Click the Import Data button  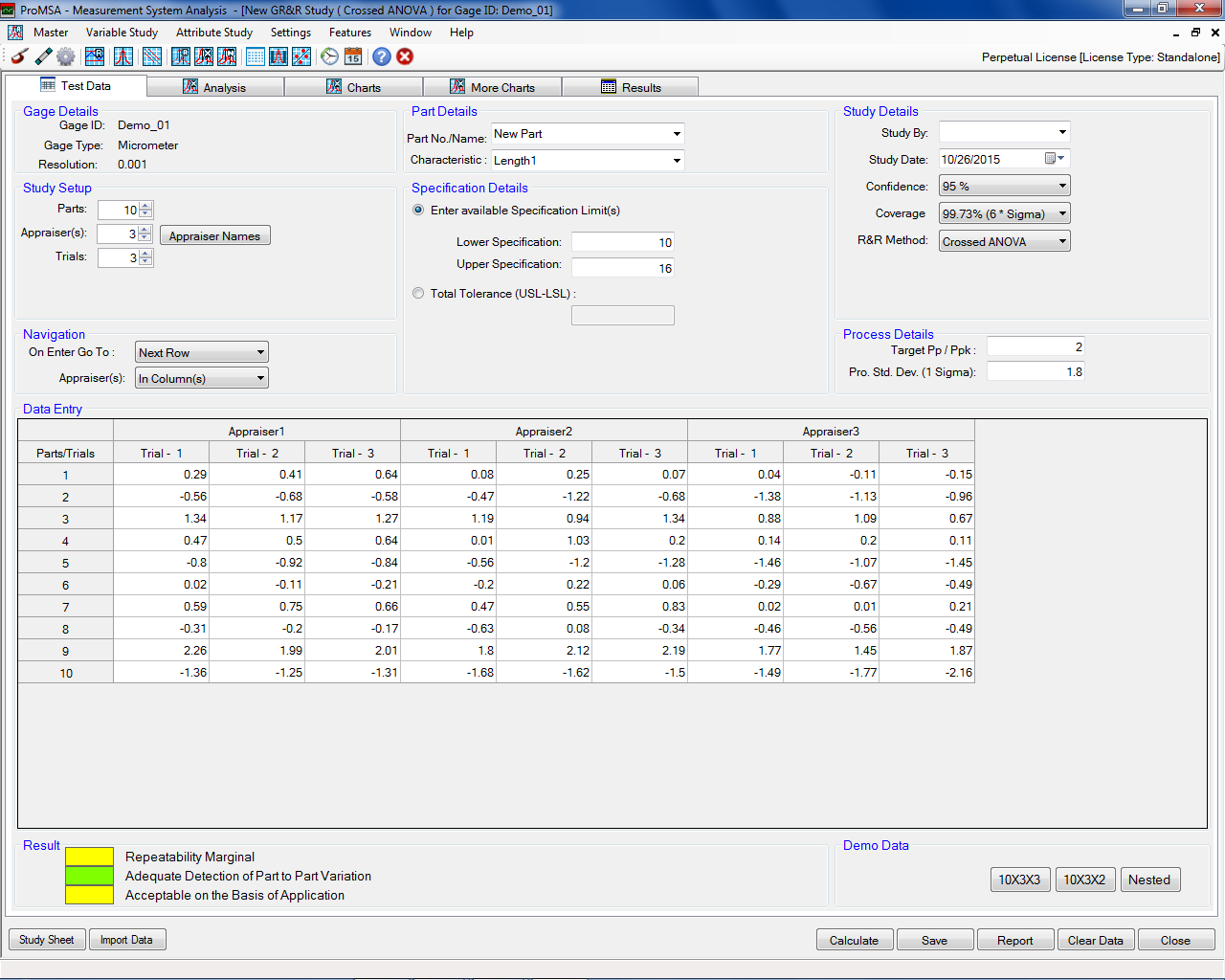click(x=127, y=940)
